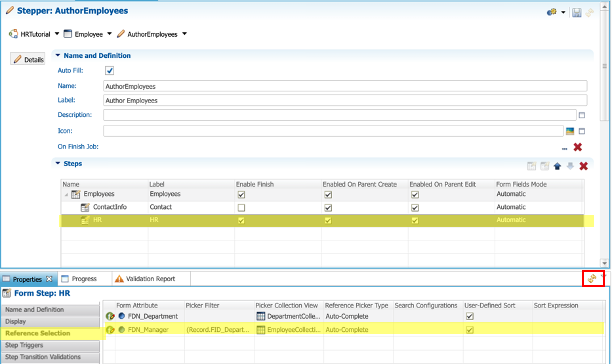
Task: Select the HR step row
Action: pyautogui.click(x=322, y=220)
